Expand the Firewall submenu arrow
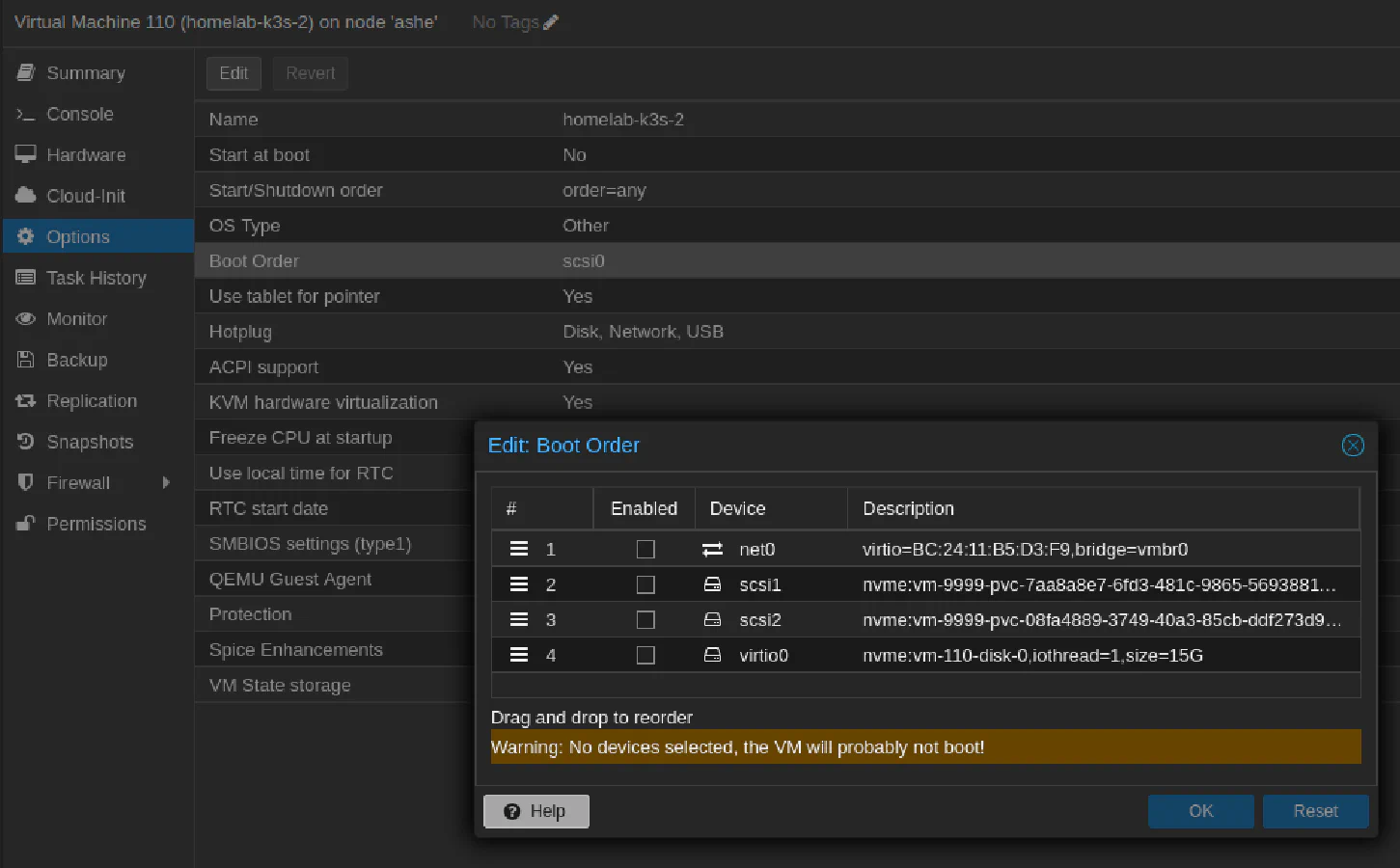 166,482
